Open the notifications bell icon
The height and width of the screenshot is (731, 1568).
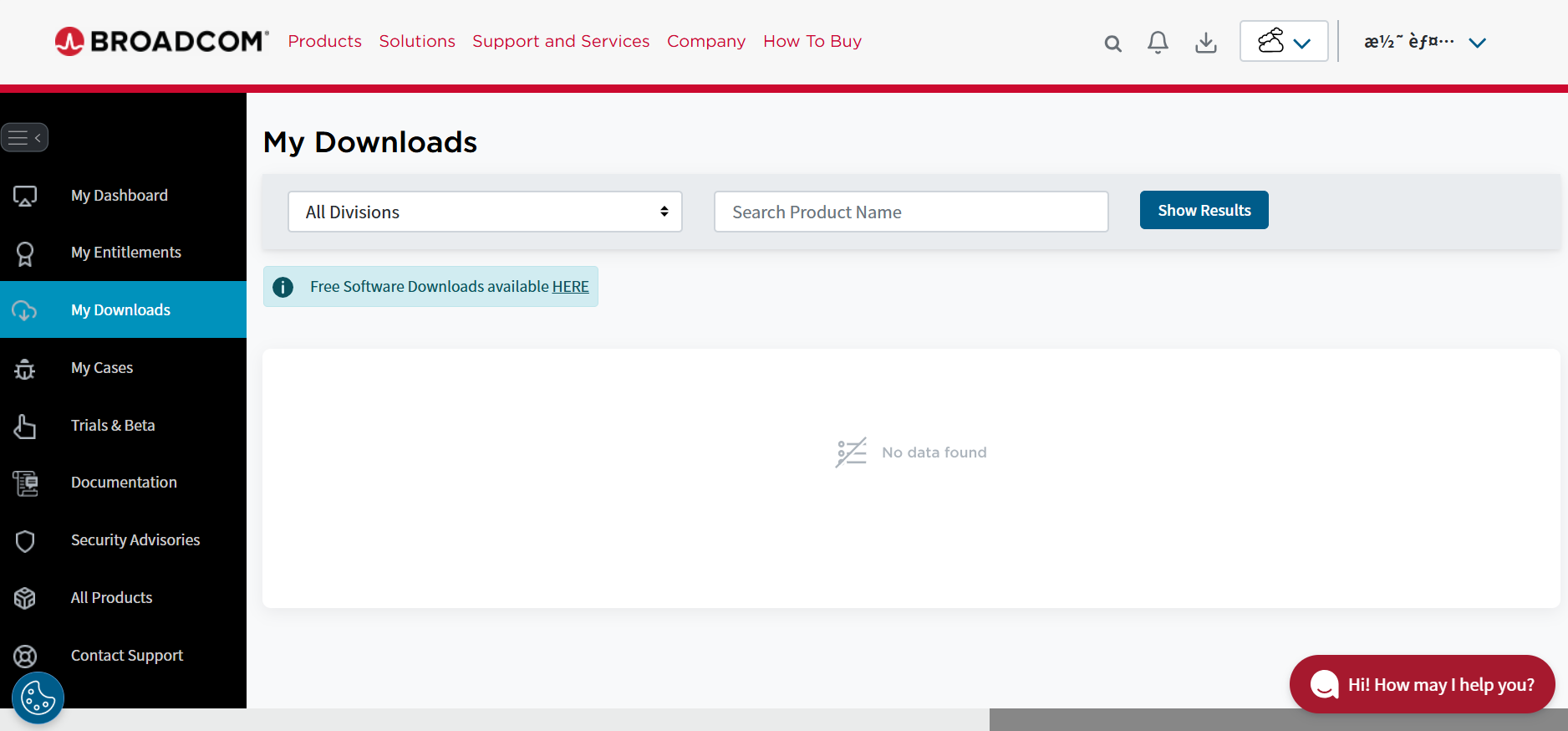pyautogui.click(x=1158, y=43)
